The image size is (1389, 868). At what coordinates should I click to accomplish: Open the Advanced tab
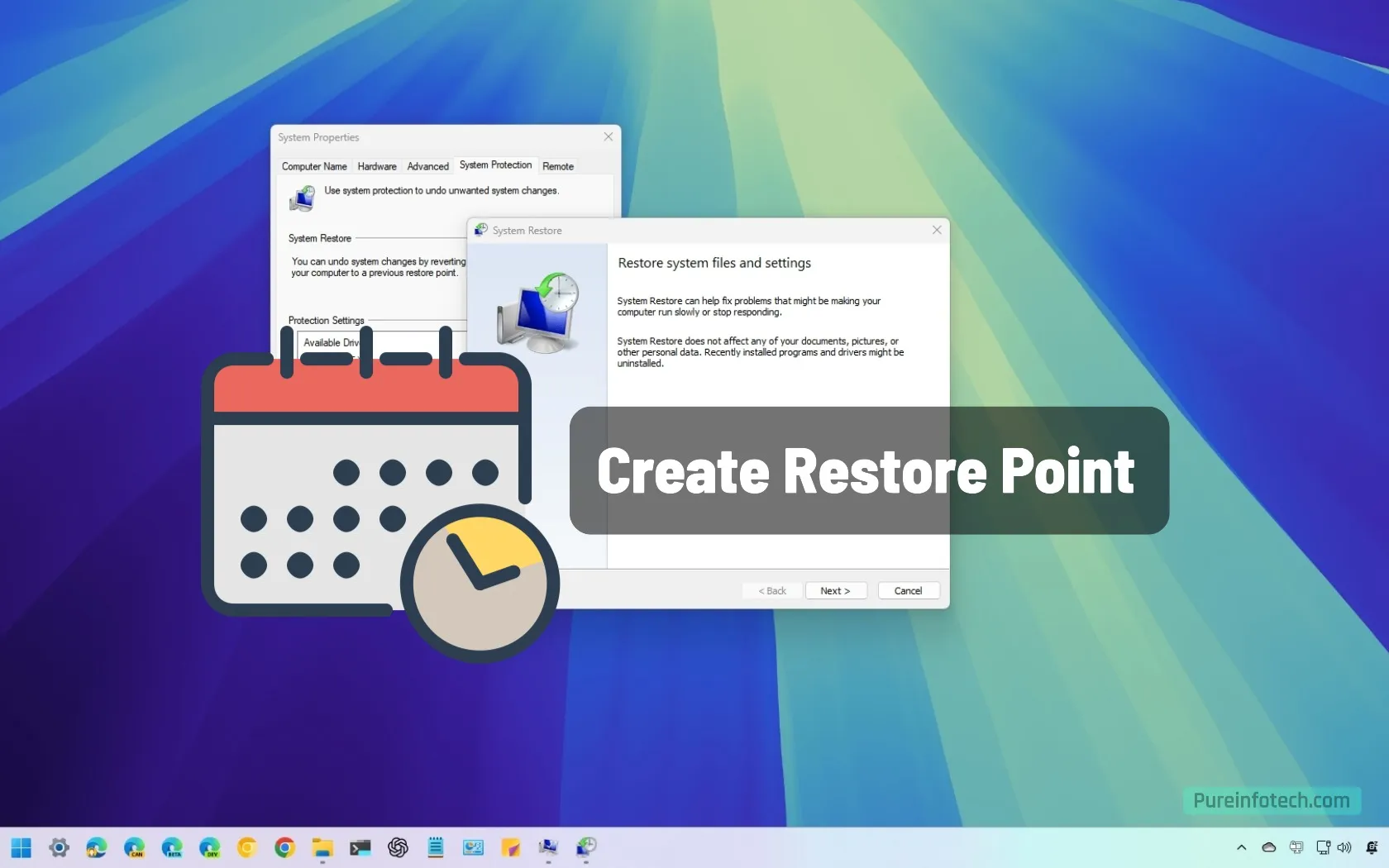[x=427, y=166]
